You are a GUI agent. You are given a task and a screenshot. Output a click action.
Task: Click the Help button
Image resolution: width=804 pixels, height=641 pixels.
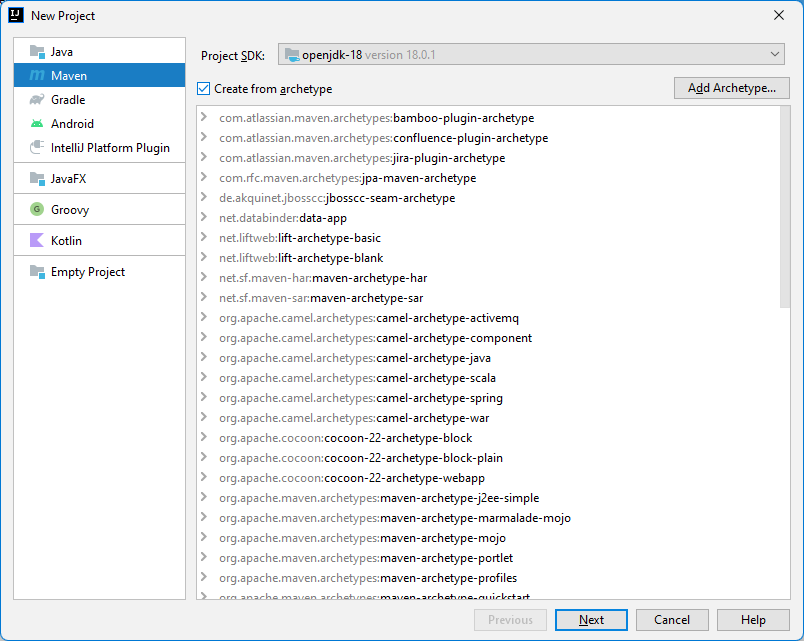pos(752,620)
